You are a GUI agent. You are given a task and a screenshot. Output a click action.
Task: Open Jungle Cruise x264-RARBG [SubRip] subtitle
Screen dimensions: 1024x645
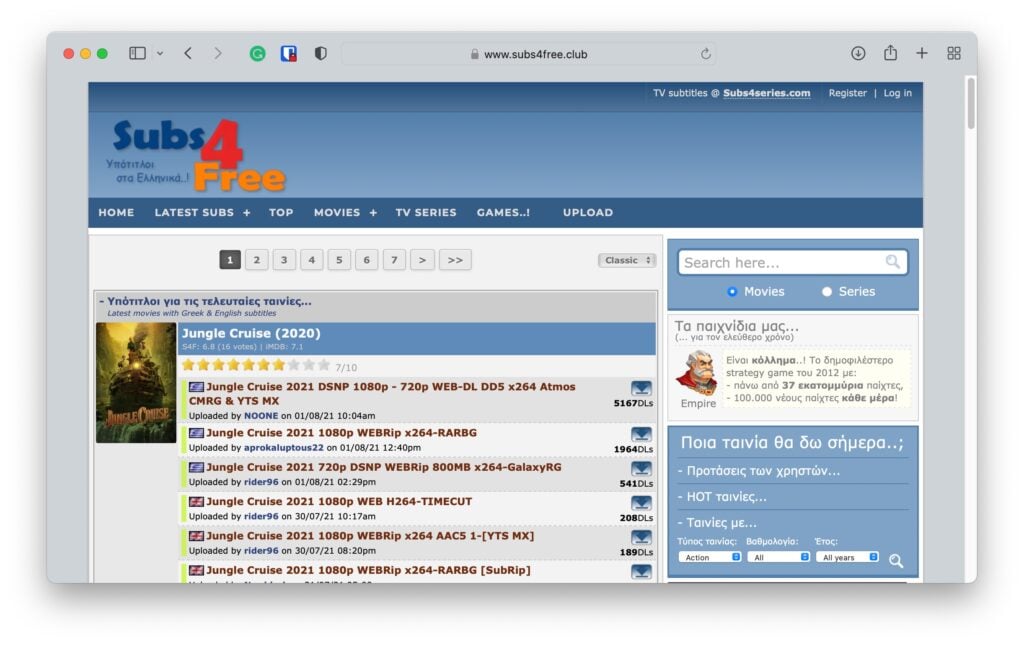[368, 571]
